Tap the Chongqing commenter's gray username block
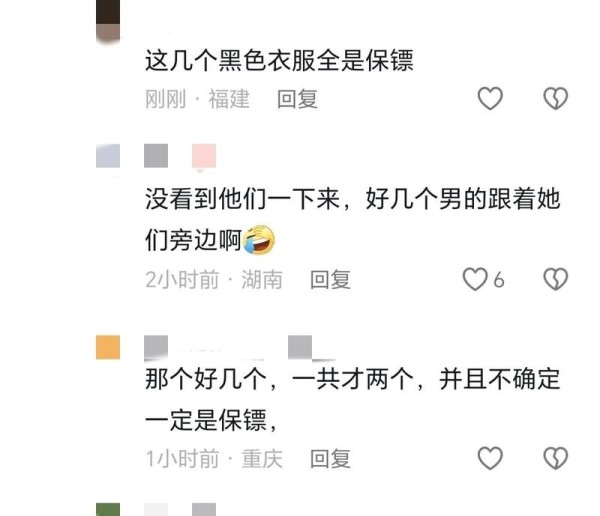This screenshot has height=516, width=600. pyautogui.click(x=156, y=348)
